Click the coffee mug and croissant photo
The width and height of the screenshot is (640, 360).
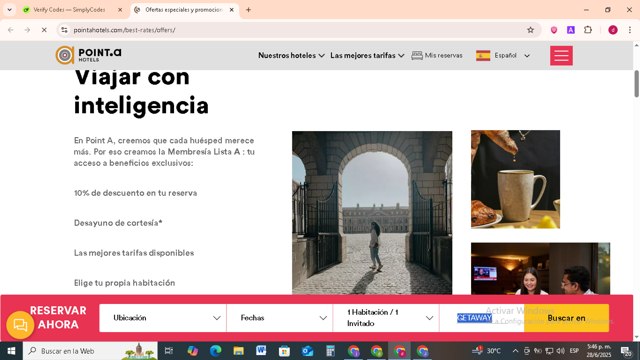[x=516, y=179]
